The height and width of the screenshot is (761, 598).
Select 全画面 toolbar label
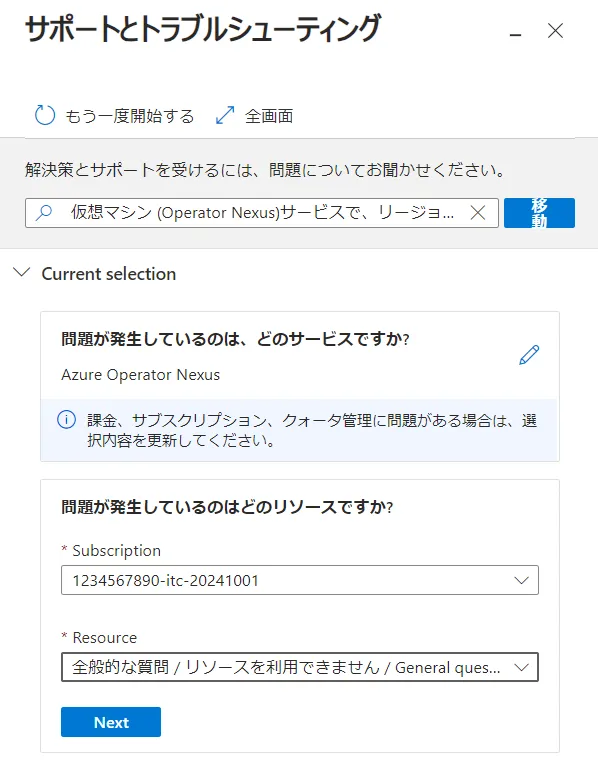[x=269, y=116]
